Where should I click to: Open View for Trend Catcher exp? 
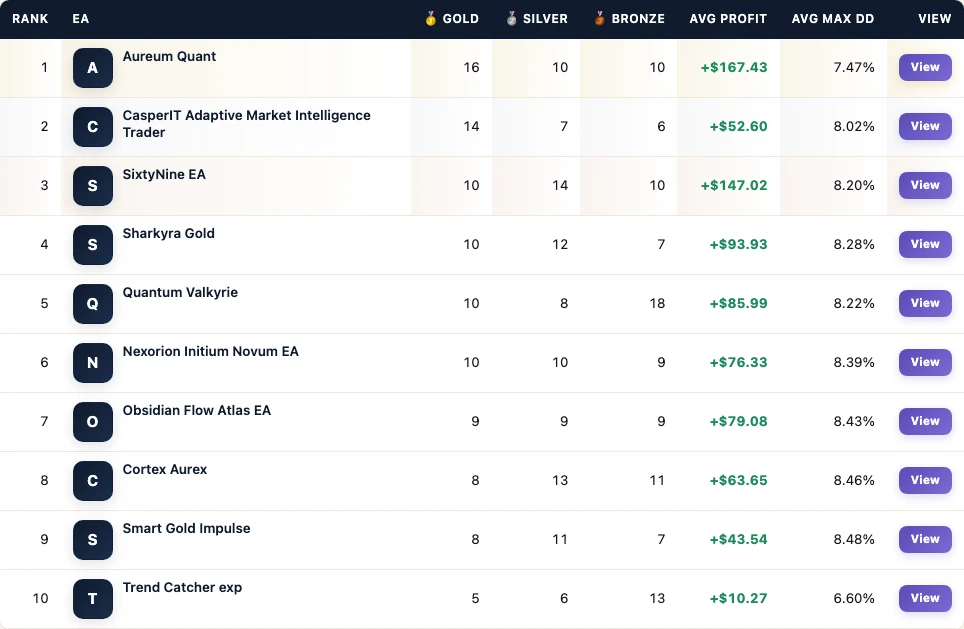(x=925, y=598)
